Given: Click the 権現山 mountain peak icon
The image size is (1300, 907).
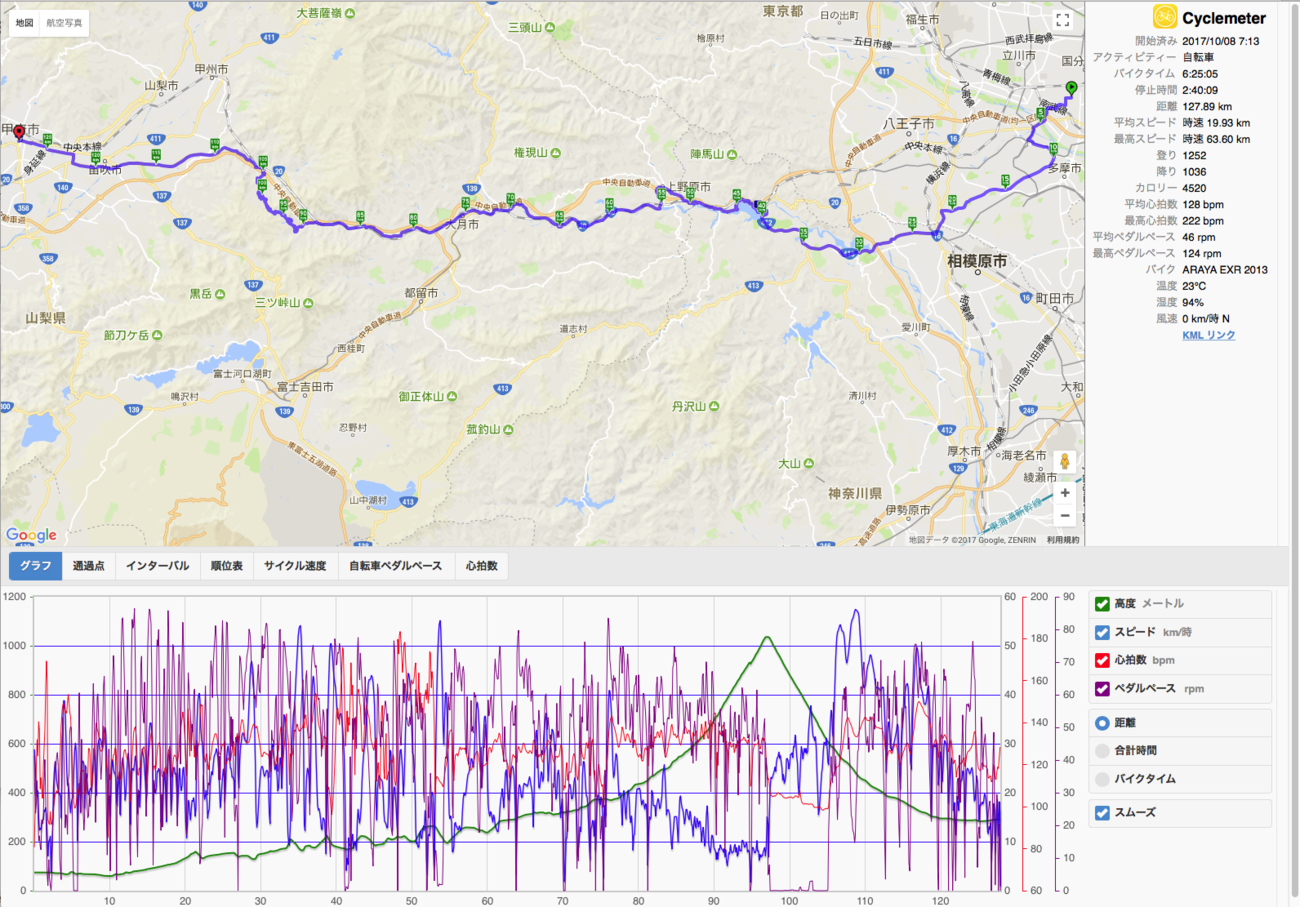Looking at the screenshot, I should pyautogui.click(x=558, y=153).
